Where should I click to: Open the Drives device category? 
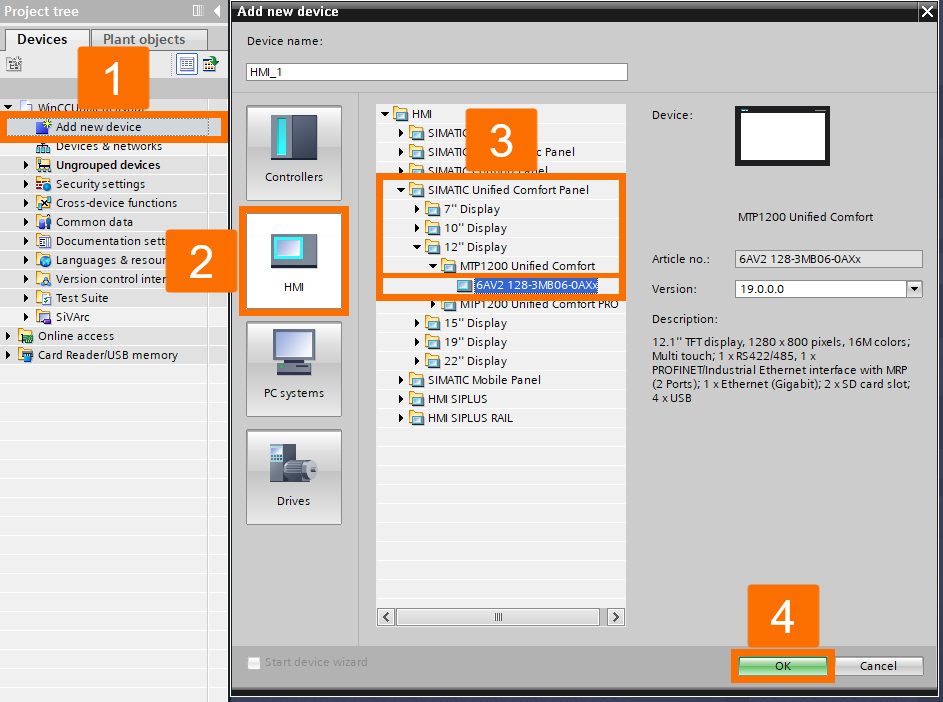click(293, 477)
